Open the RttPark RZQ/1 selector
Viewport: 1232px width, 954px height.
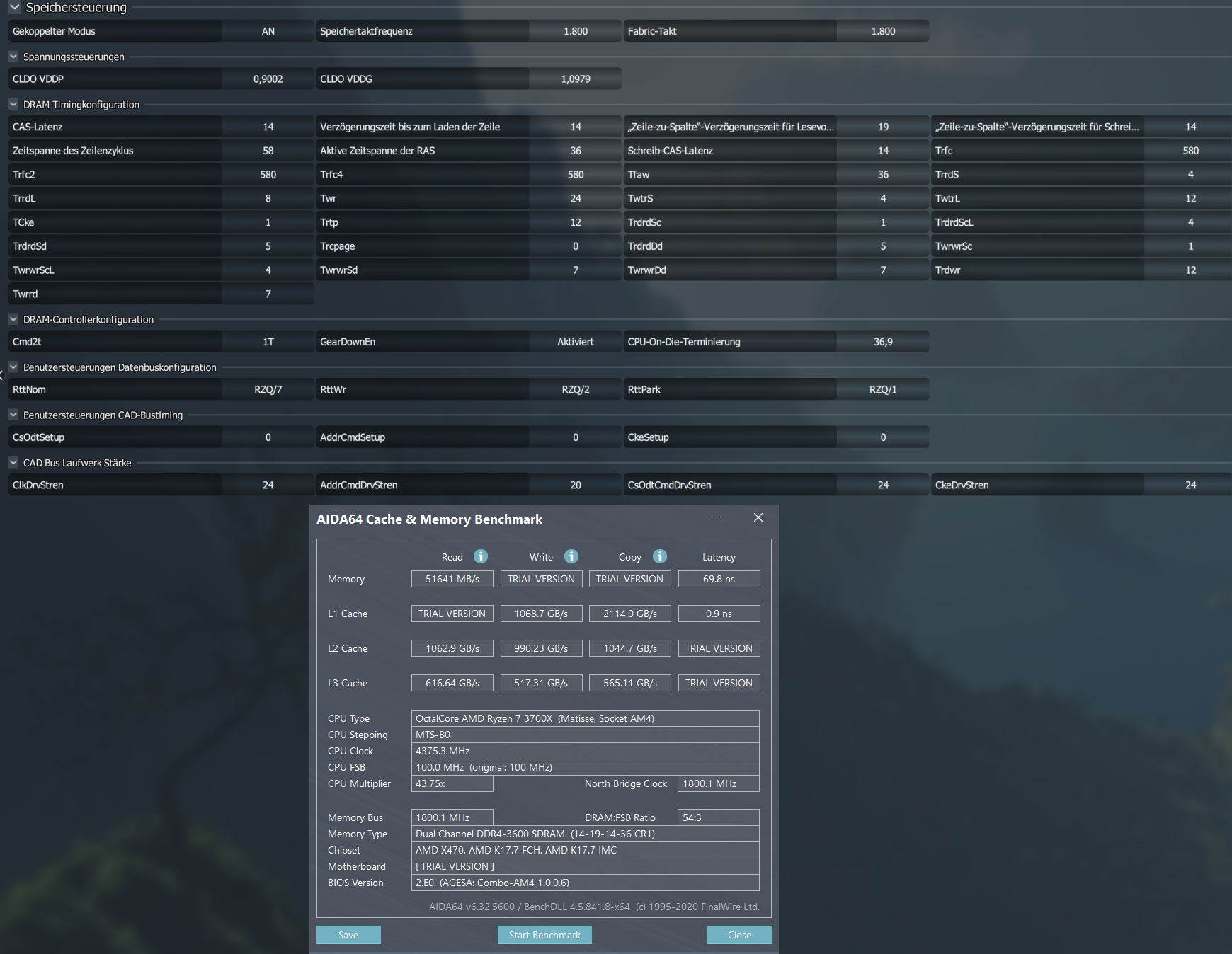[x=882, y=389]
